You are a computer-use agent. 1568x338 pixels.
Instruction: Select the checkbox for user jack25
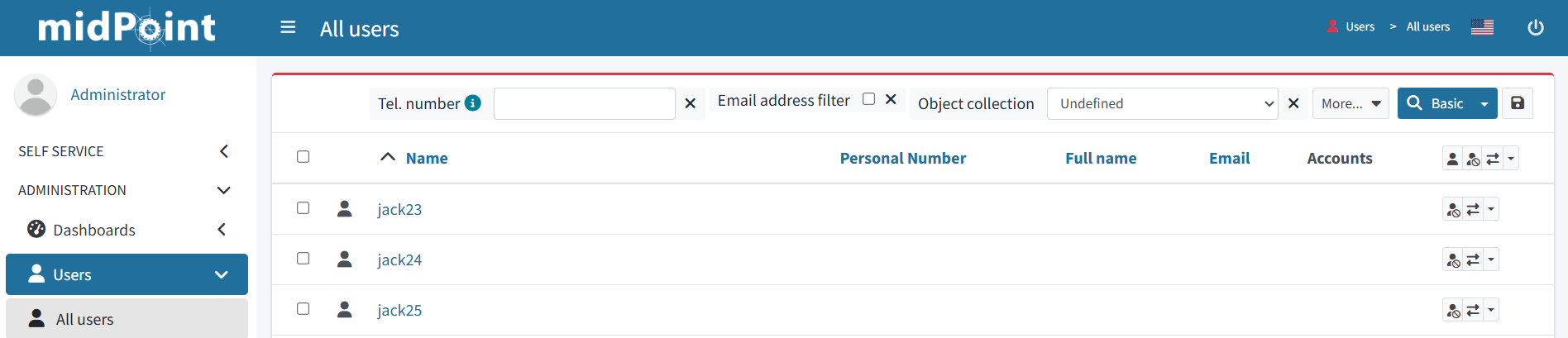303,309
